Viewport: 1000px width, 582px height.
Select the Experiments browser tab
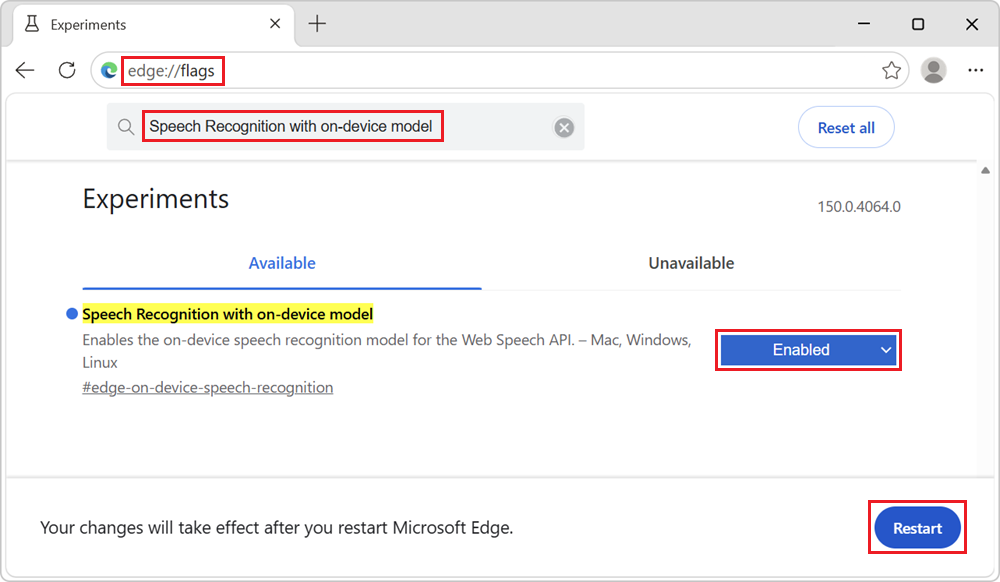point(153,25)
